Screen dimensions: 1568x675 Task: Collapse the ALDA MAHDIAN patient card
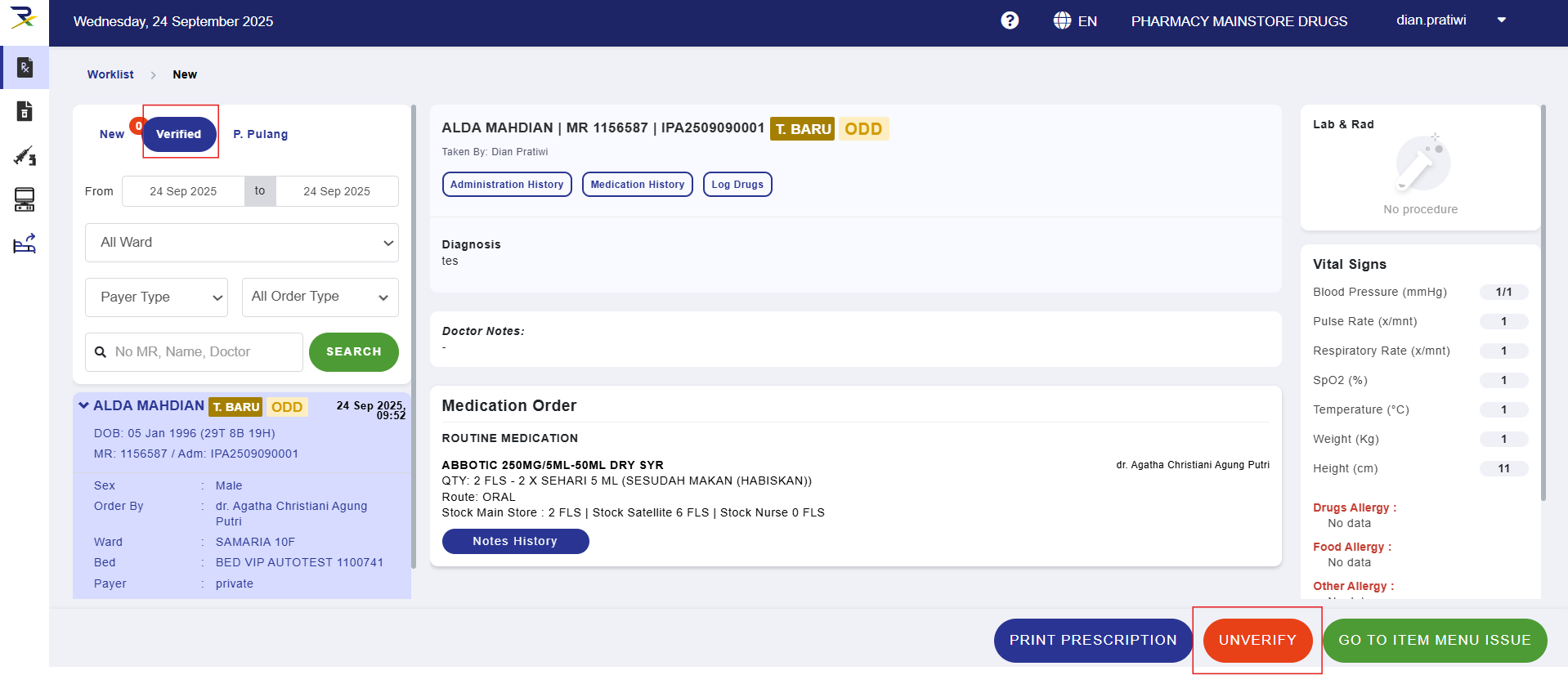point(83,405)
